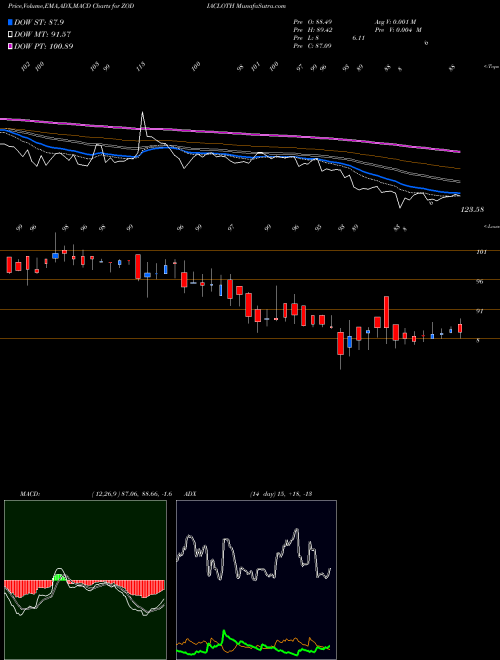Click the 96 price axis label
Viewport: 500px width, 660px height.
click(x=479, y=282)
